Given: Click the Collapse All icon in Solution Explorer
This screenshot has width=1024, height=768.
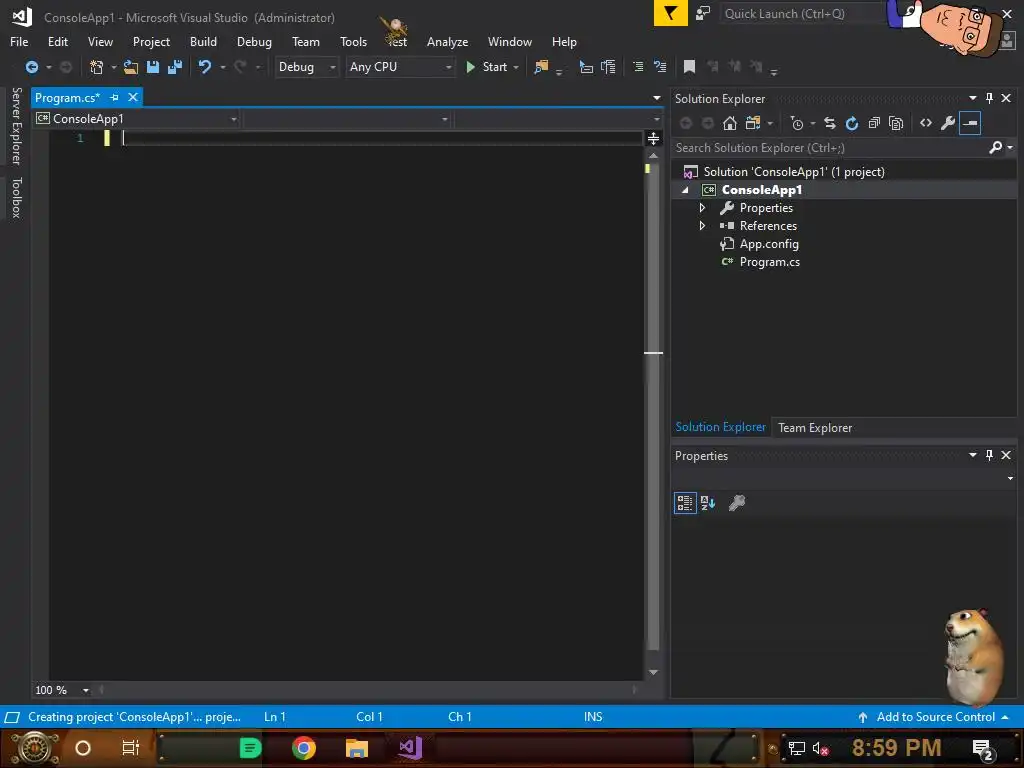Looking at the screenshot, I should tap(874, 123).
